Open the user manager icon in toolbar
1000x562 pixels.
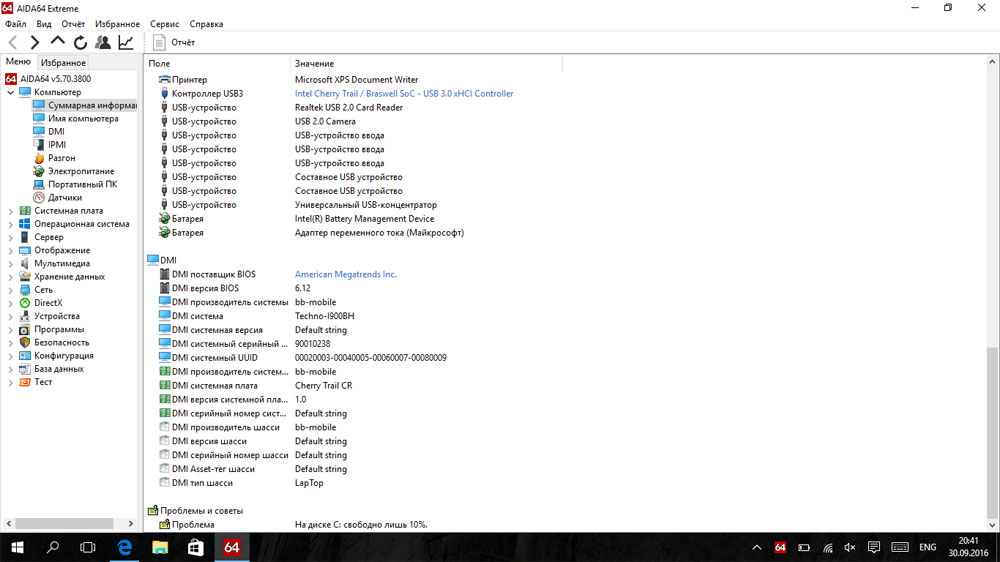(103, 43)
